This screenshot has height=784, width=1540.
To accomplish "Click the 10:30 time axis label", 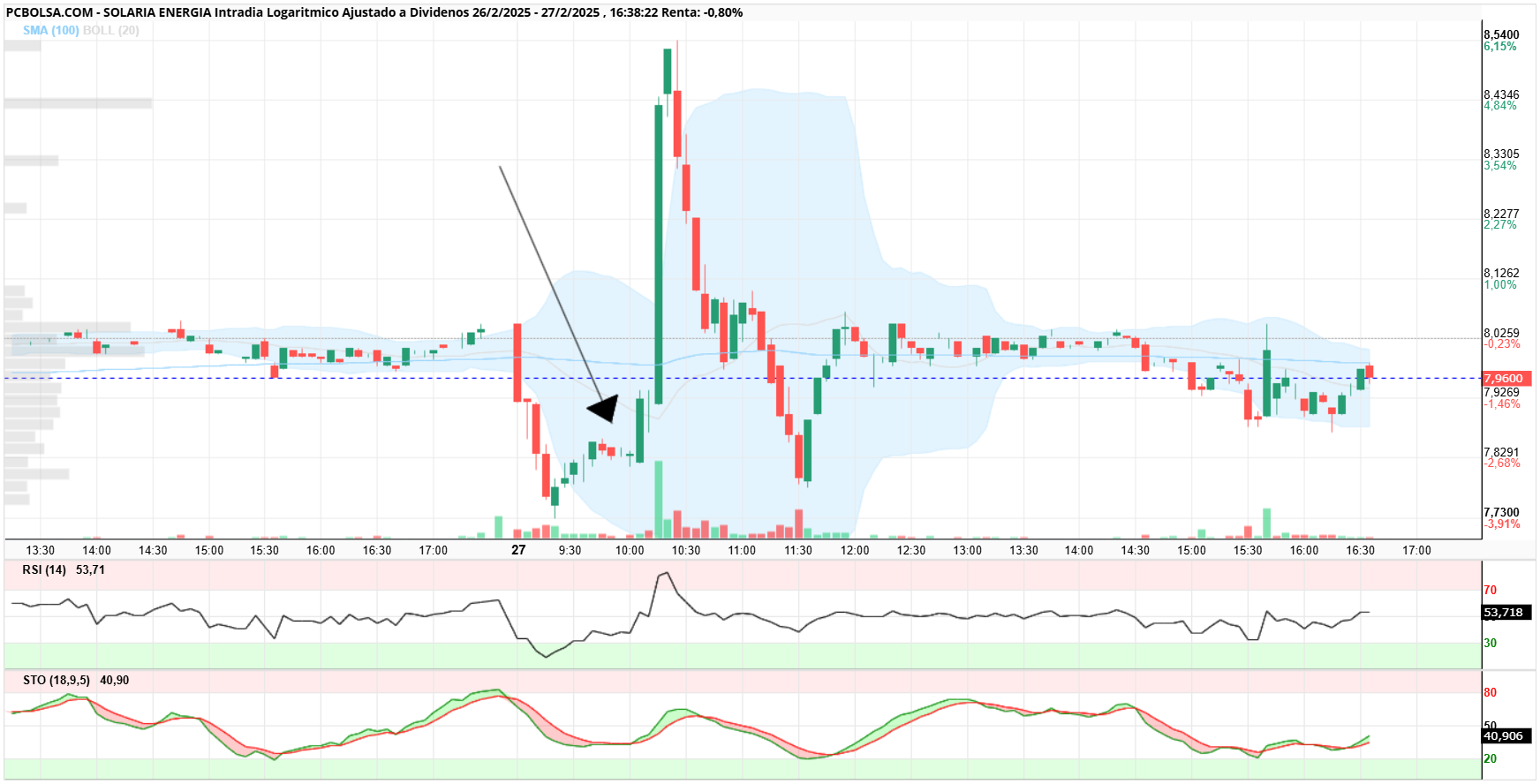I will pos(686,550).
